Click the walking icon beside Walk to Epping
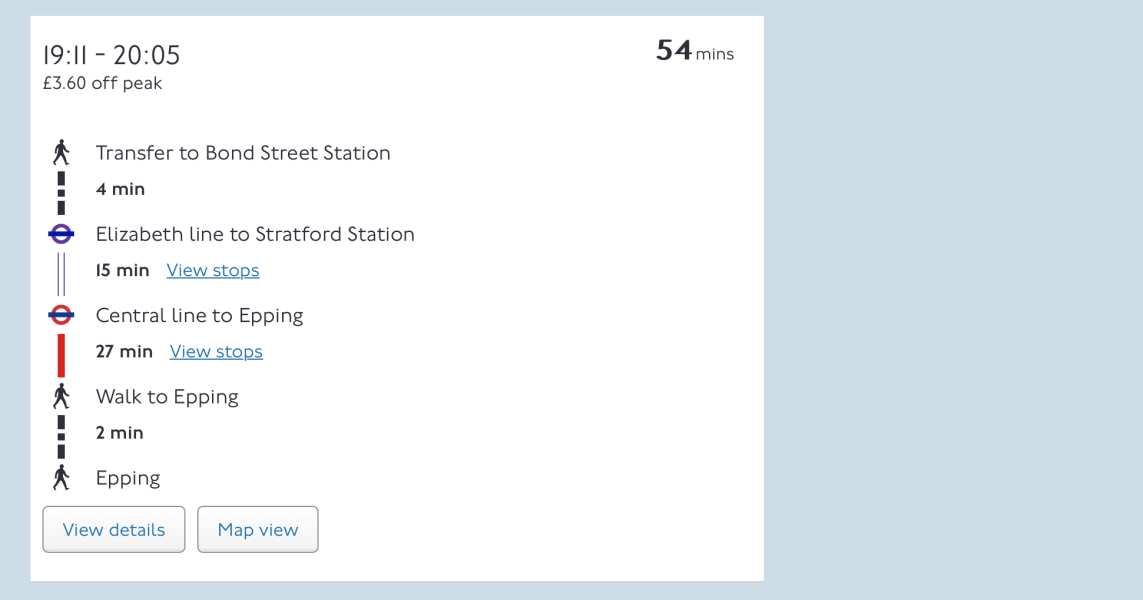 [x=61, y=397]
